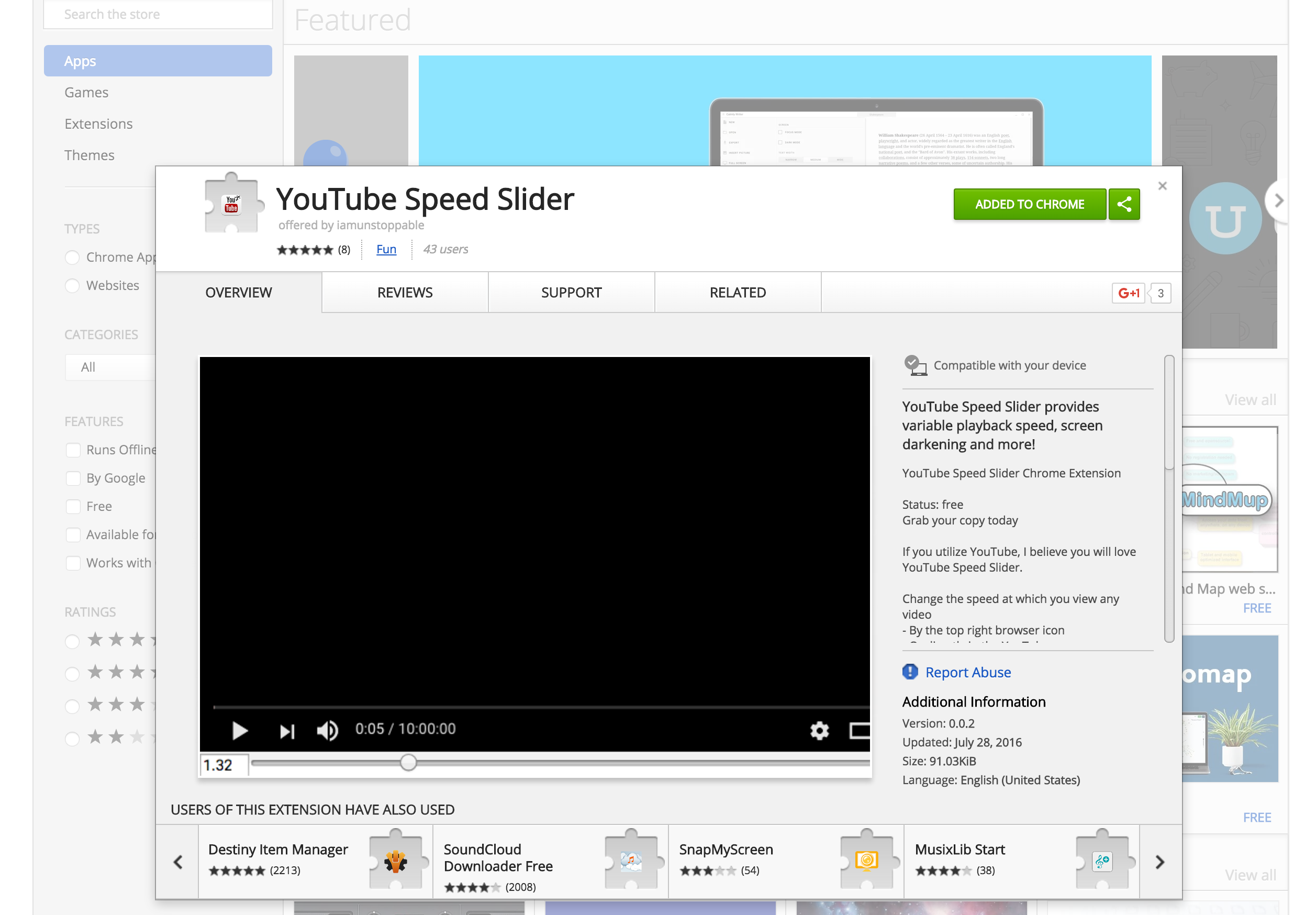
Task: Switch to the Reviews tab
Action: pos(405,293)
